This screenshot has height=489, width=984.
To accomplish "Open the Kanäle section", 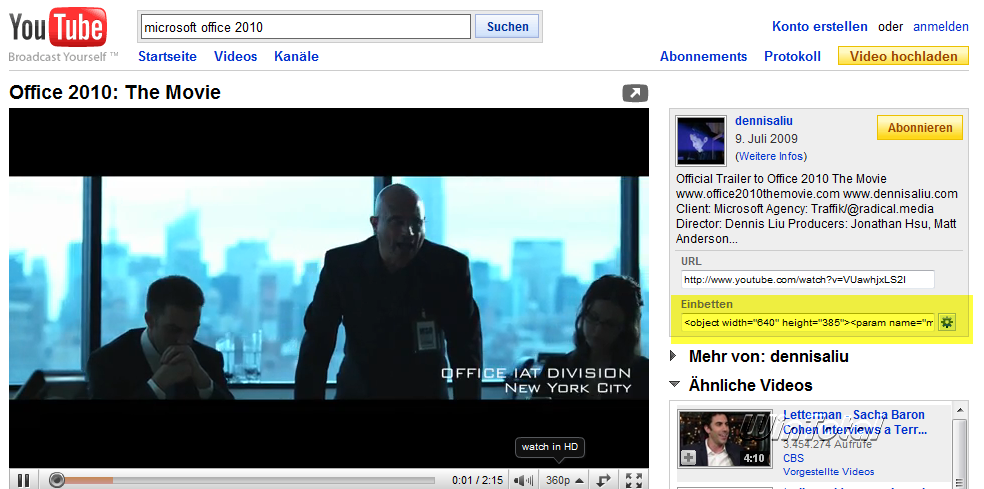I will click(x=296, y=56).
